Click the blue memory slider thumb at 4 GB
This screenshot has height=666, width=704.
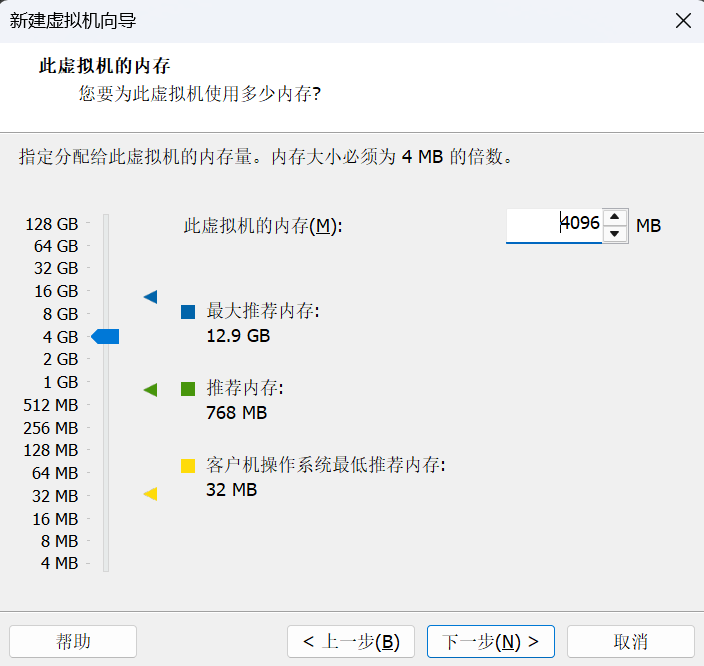pos(105,336)
